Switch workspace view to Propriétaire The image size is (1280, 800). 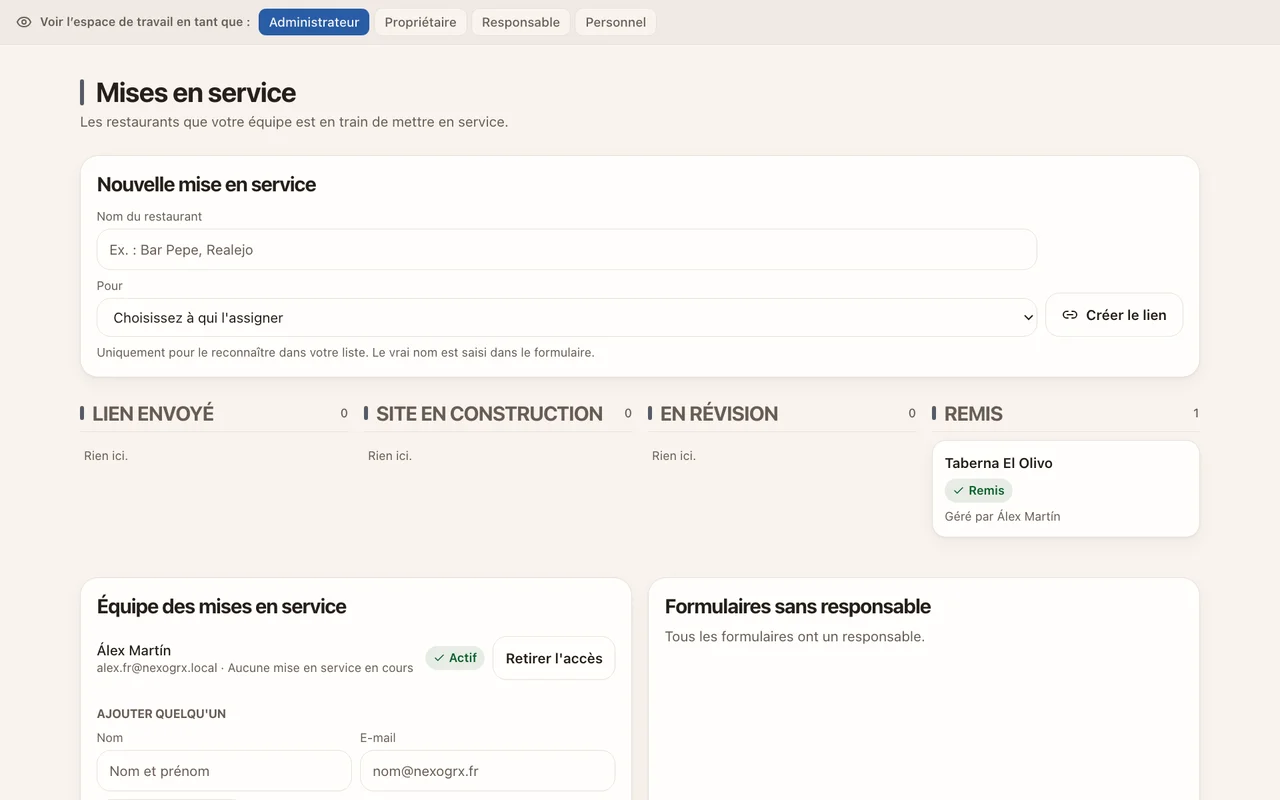coord(420,22)
